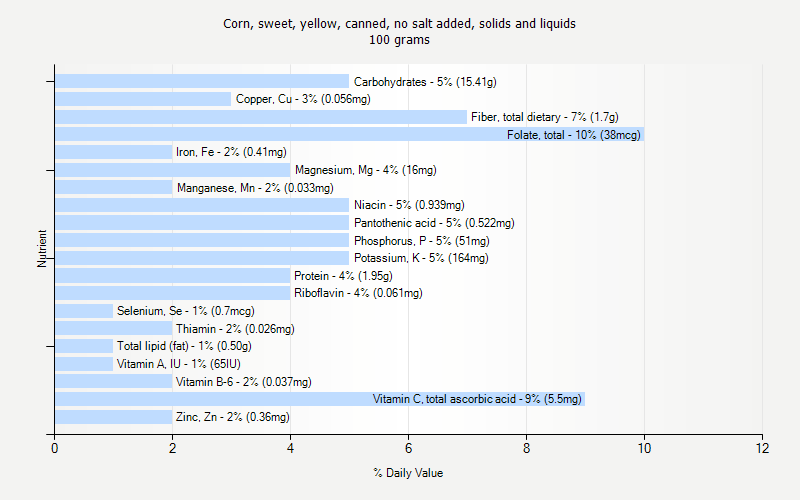Select the Zinc, Zn label
Screen dimensions: 800x500
[232, 417]
